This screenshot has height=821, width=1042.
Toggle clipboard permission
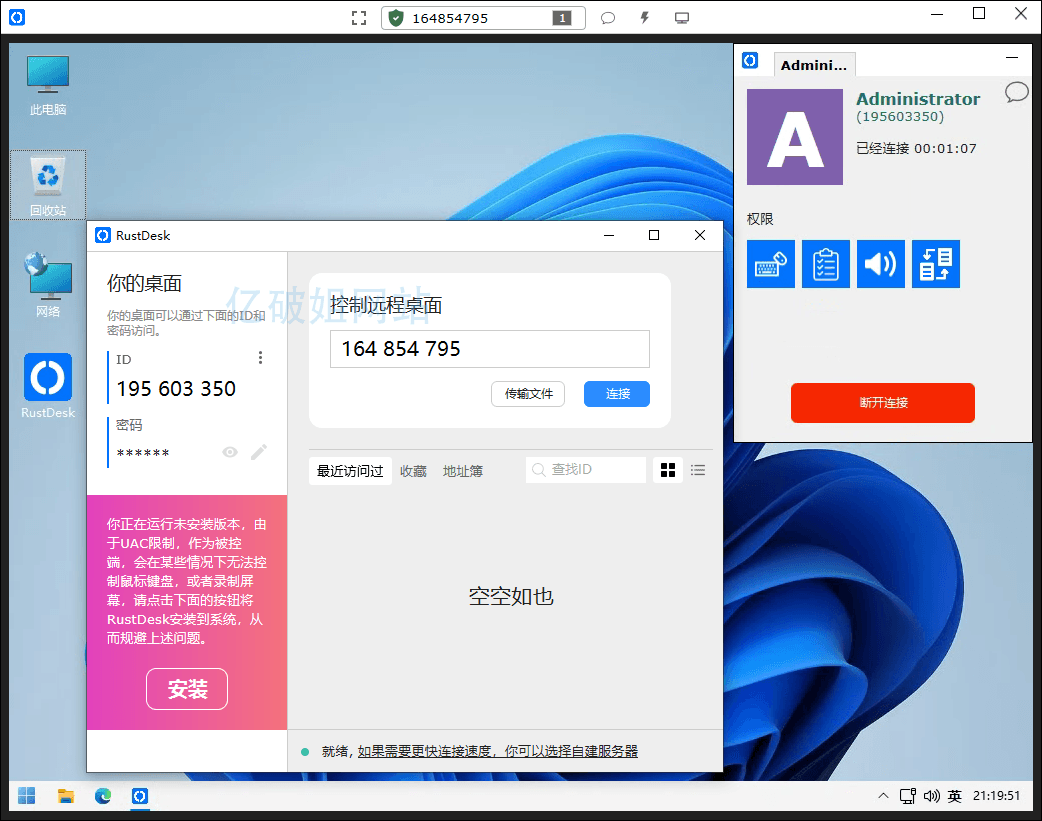tap(825, 264)
